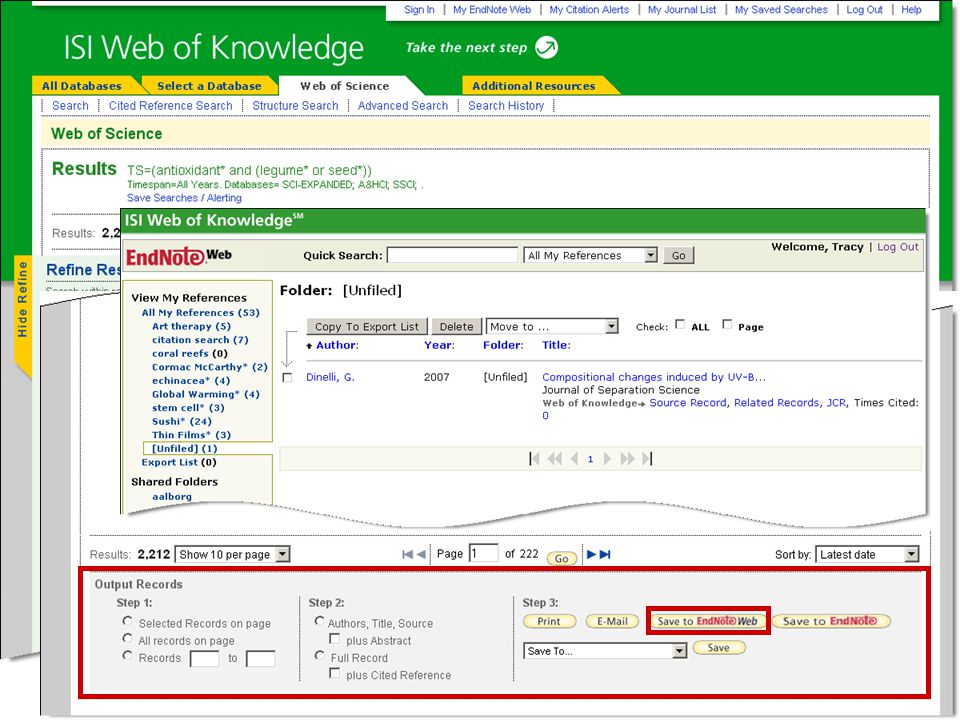Go to last results page in Web of Science
The height and width of the screenshot is (720, 960).
(605, 554)
